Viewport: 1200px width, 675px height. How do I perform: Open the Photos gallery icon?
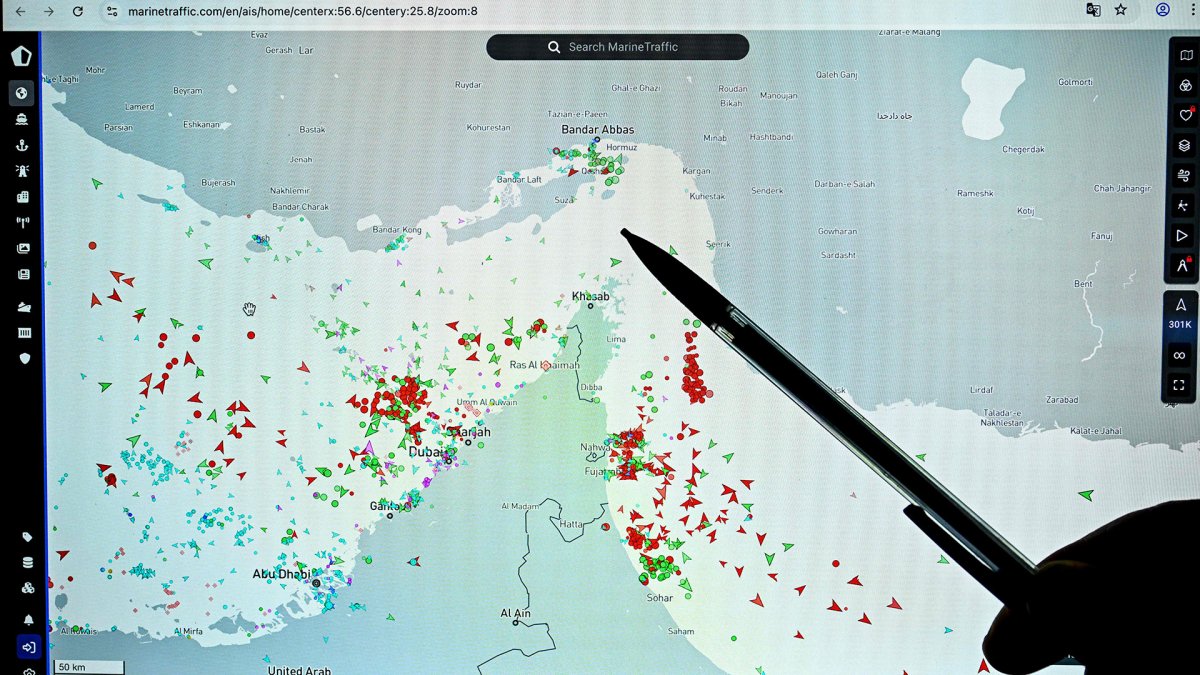tap(22, 248)
